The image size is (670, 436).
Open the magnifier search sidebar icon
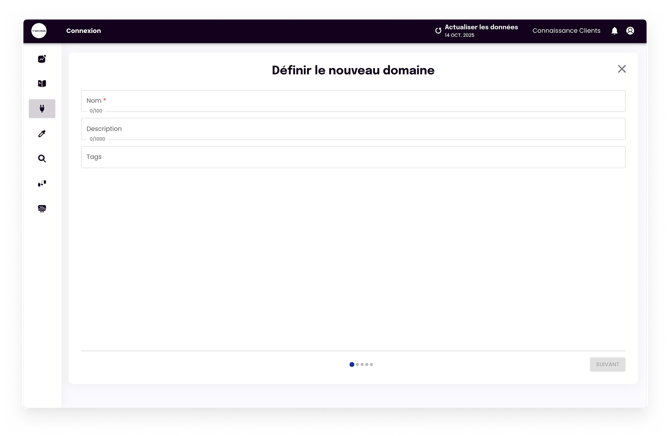tap(42, 159)
